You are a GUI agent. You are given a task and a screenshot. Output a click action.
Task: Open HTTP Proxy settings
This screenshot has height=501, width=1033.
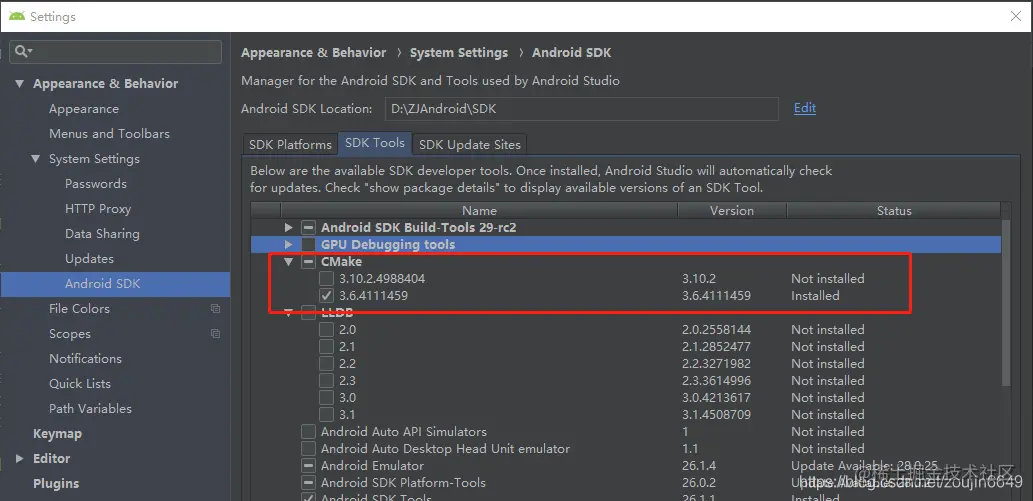tap(98, 209)
